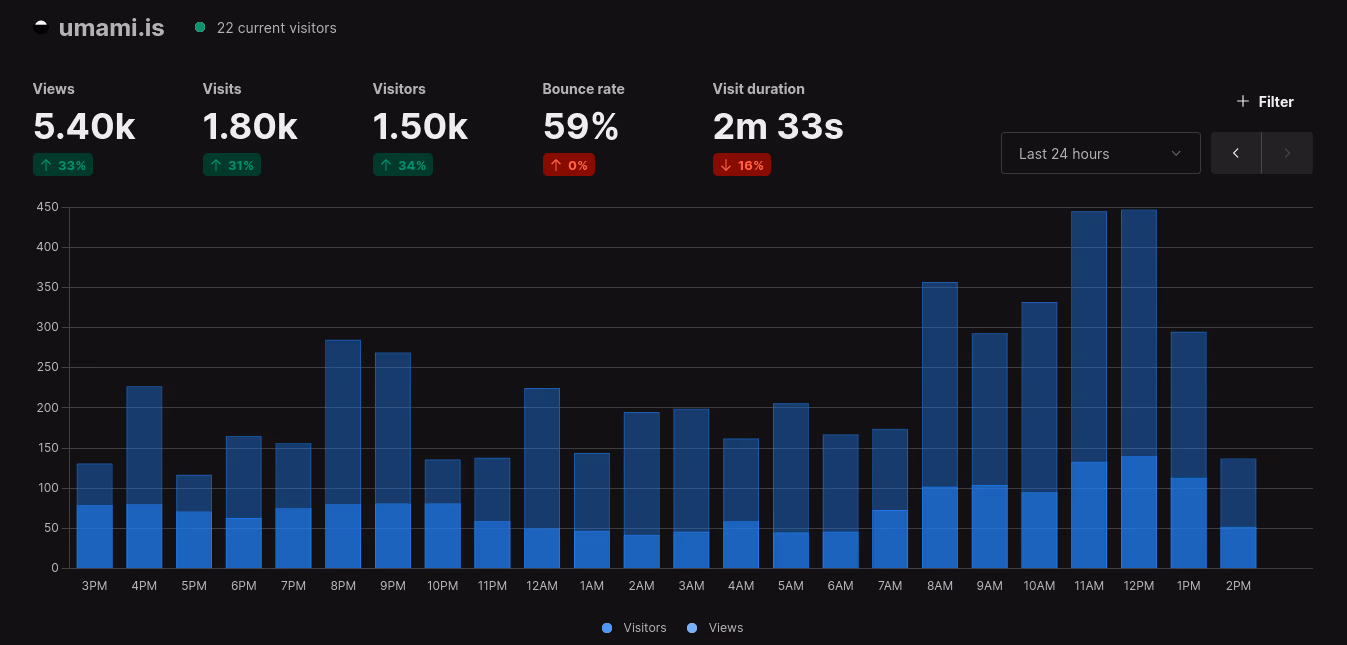Click the 10AM bar in the chart
Image resolution: width=1347 pixels, height=645 pixels.
point(1039,435)
